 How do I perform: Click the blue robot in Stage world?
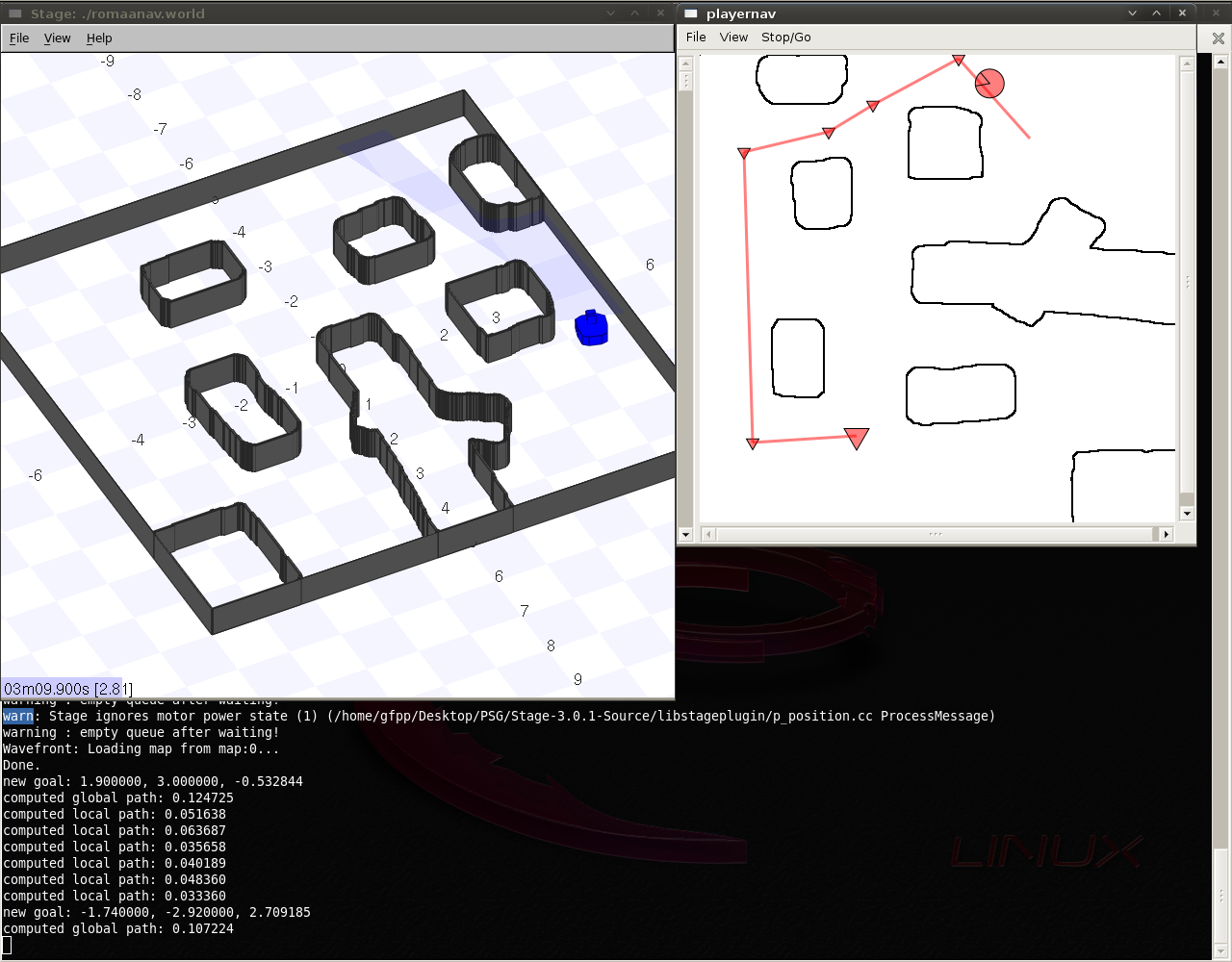(591, 327)
